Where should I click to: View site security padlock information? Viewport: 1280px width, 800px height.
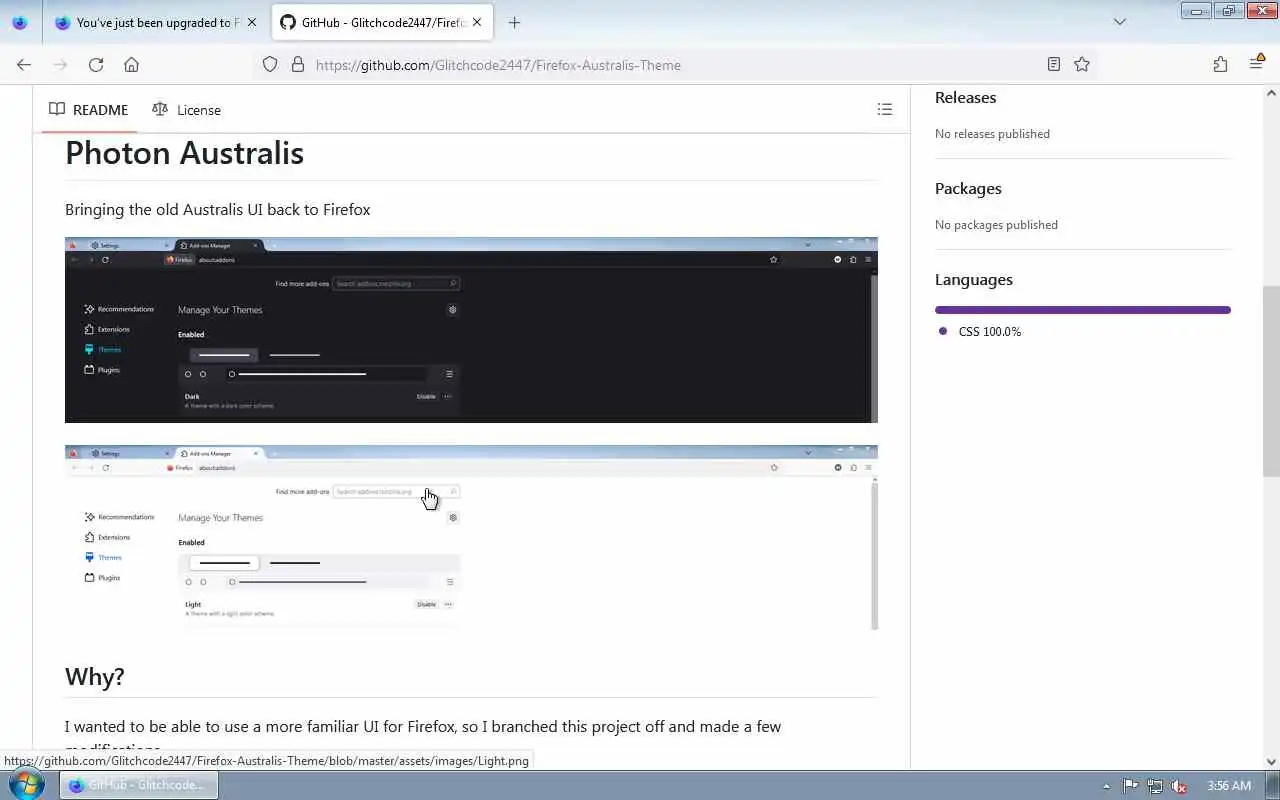click(297, 65)
